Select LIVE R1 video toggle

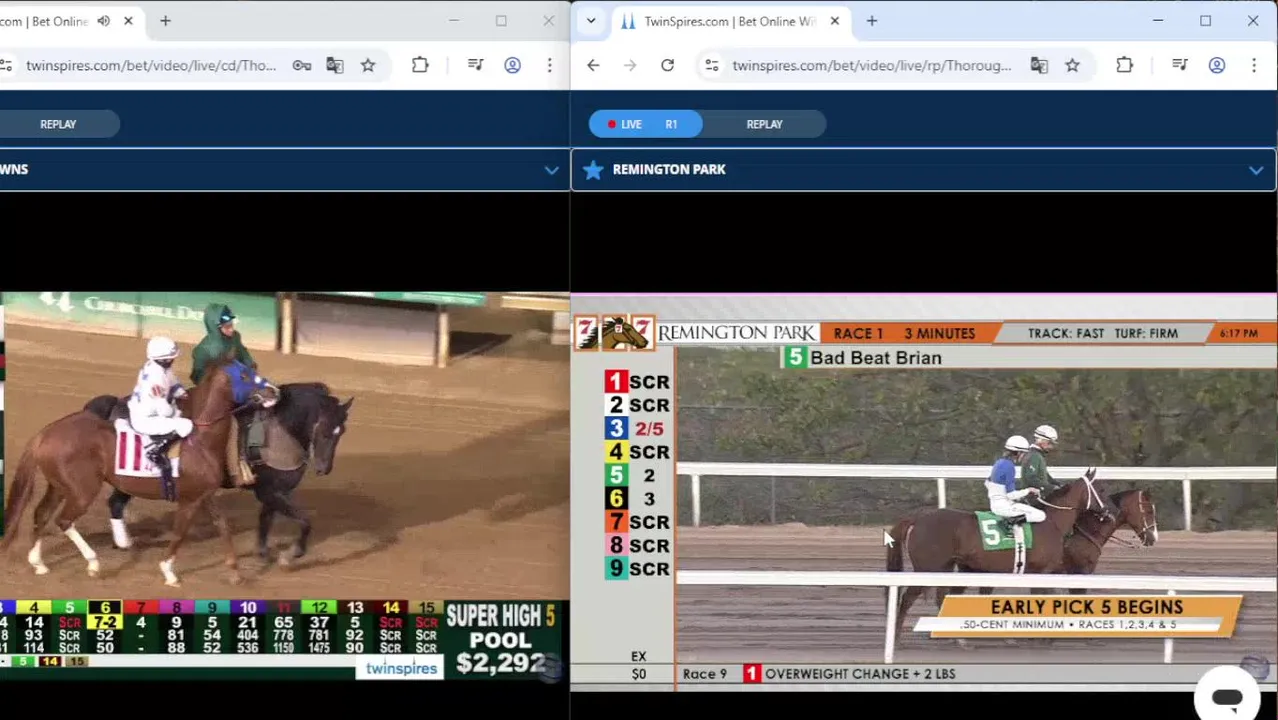tap(645, 124)
